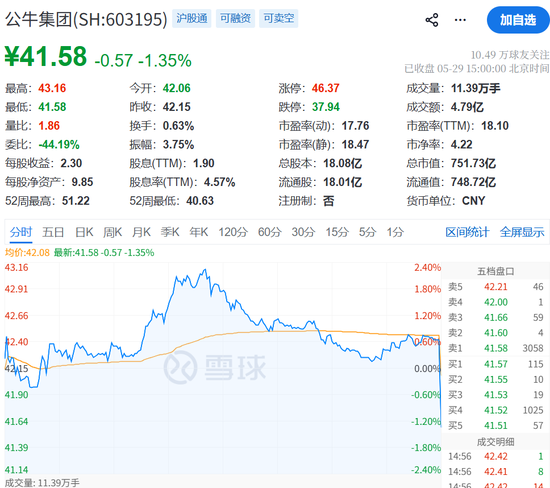
Task: Click the 今开 value 42.06
Action: click(x=176, y=88)
